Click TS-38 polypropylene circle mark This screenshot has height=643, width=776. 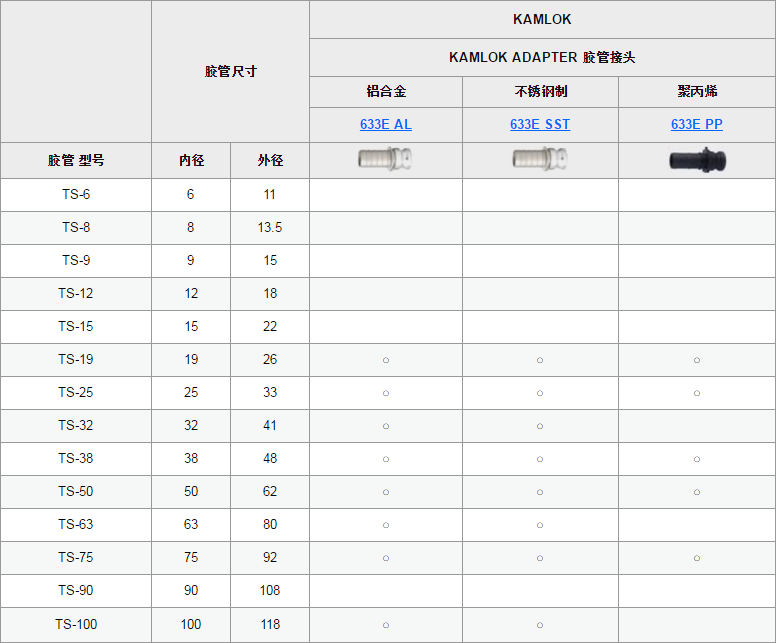[697, 459]
